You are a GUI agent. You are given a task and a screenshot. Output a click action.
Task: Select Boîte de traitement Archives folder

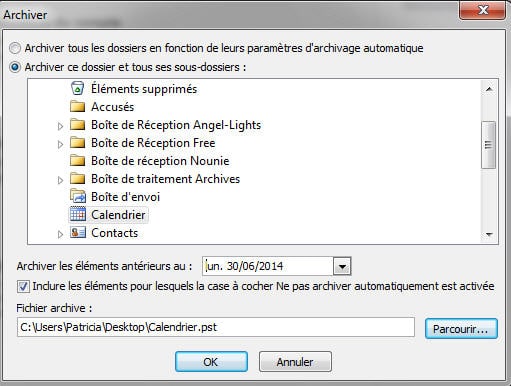click(165, 179)
